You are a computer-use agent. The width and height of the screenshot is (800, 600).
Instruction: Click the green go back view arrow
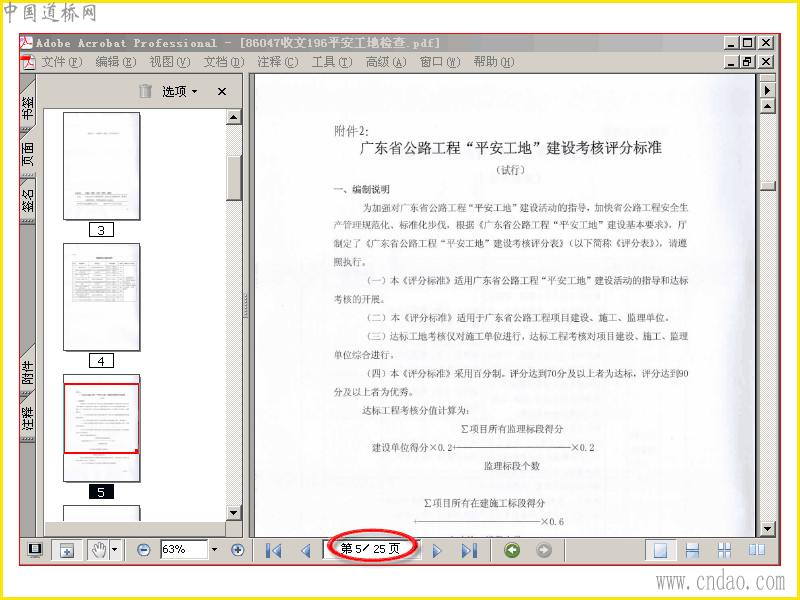(512, 550)
